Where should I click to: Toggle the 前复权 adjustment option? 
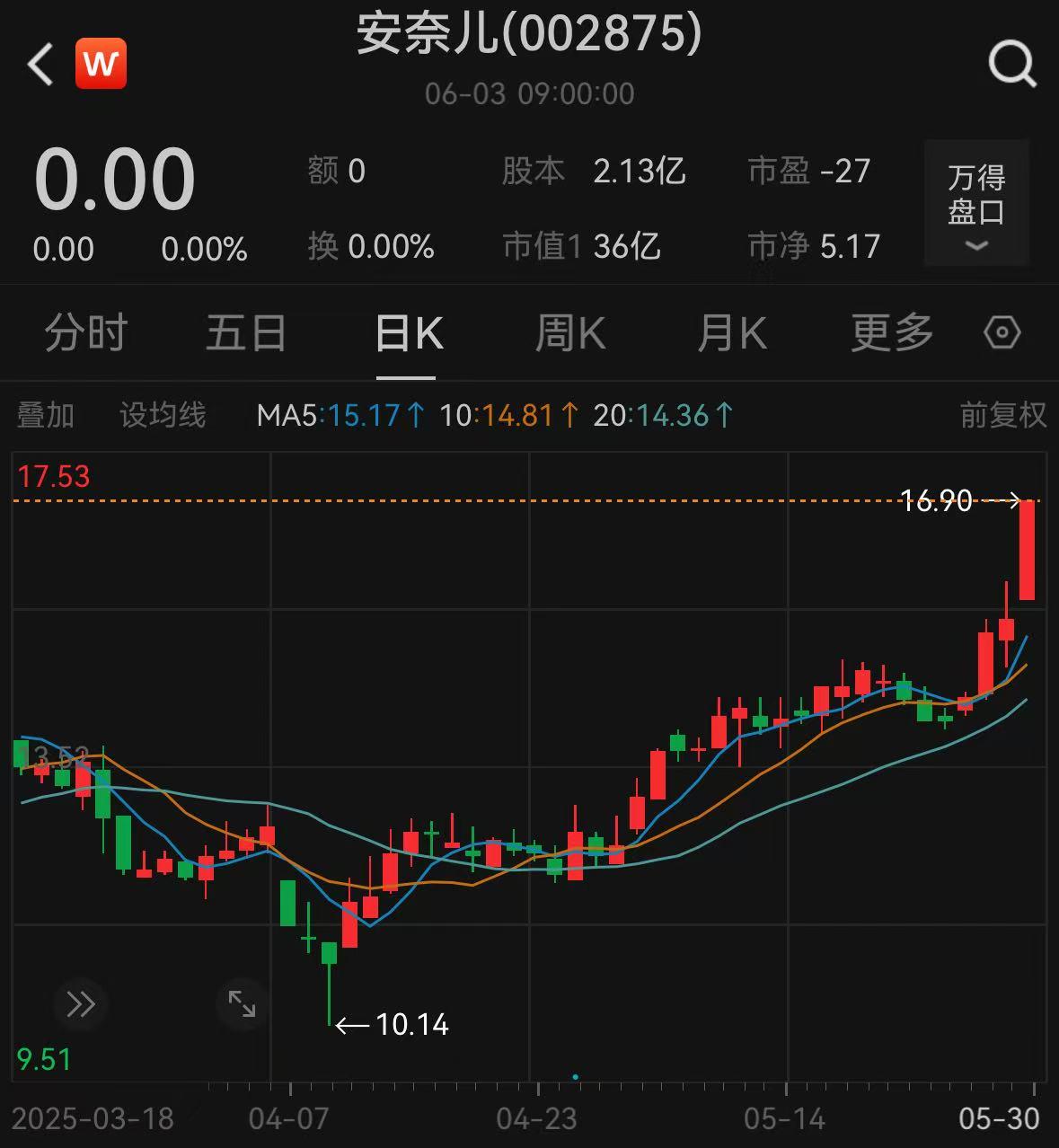click(x=1002, y=415)
